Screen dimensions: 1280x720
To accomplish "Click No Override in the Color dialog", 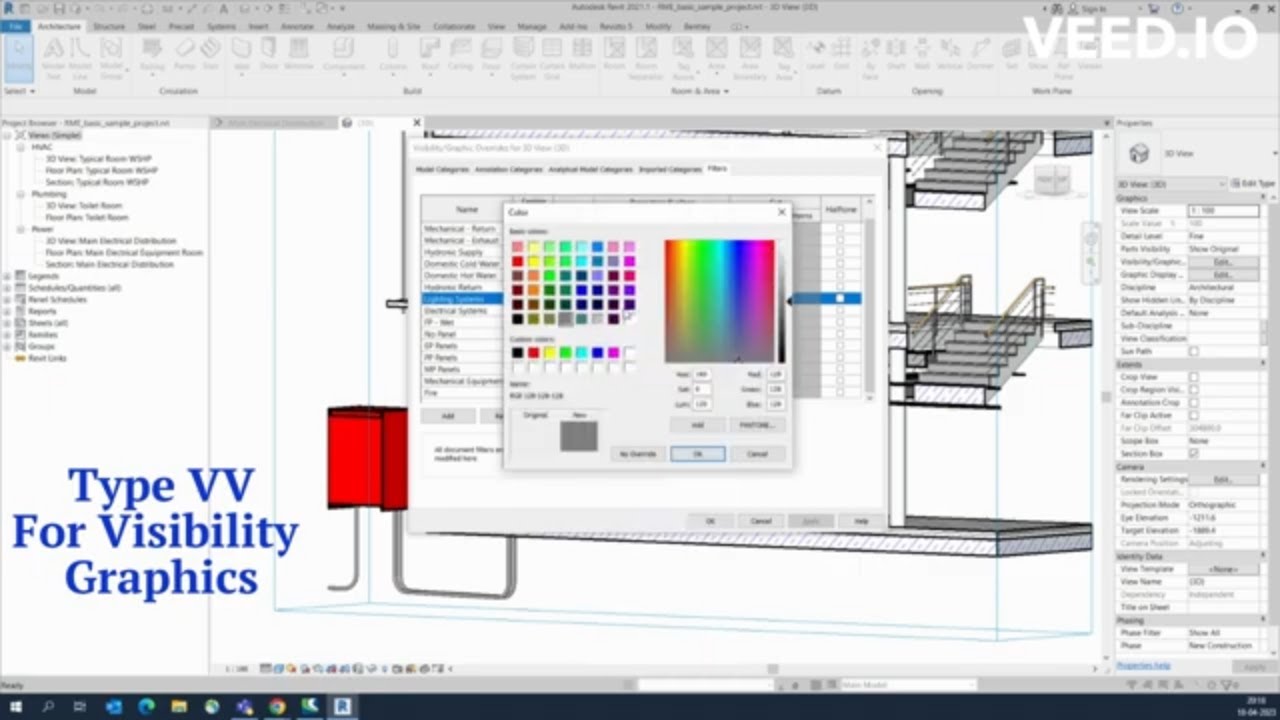I will (637, 454).
